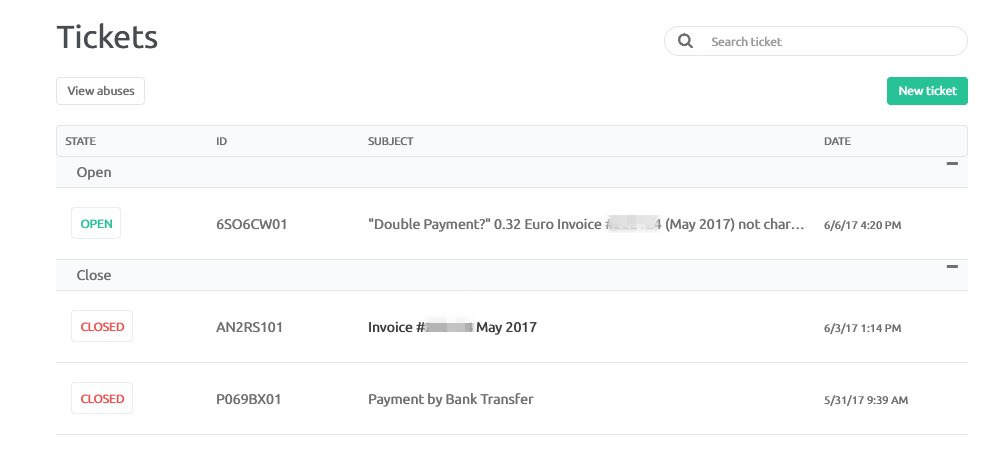The width and height of the screenshot is (1002, 476).
Task: Open the Payment by Bank Transfer ticket
Action: pos(451,399)
